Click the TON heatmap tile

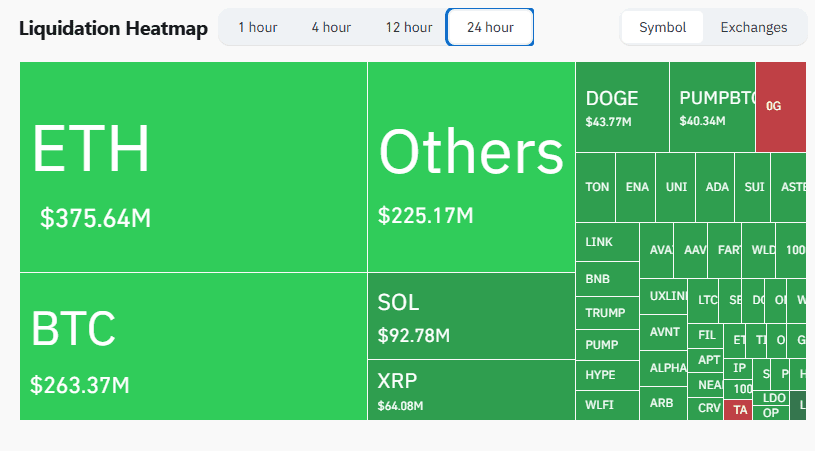pos(596,188)
